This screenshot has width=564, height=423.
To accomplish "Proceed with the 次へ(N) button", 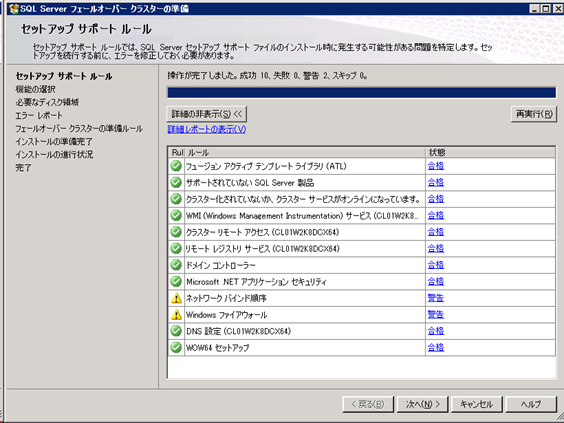I will pos(422,404).
